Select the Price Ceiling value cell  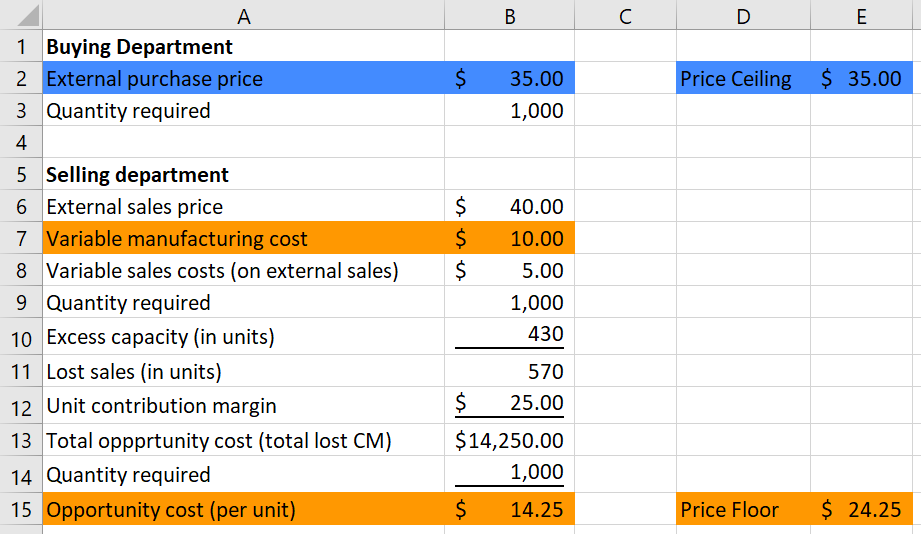coord(861,78)
